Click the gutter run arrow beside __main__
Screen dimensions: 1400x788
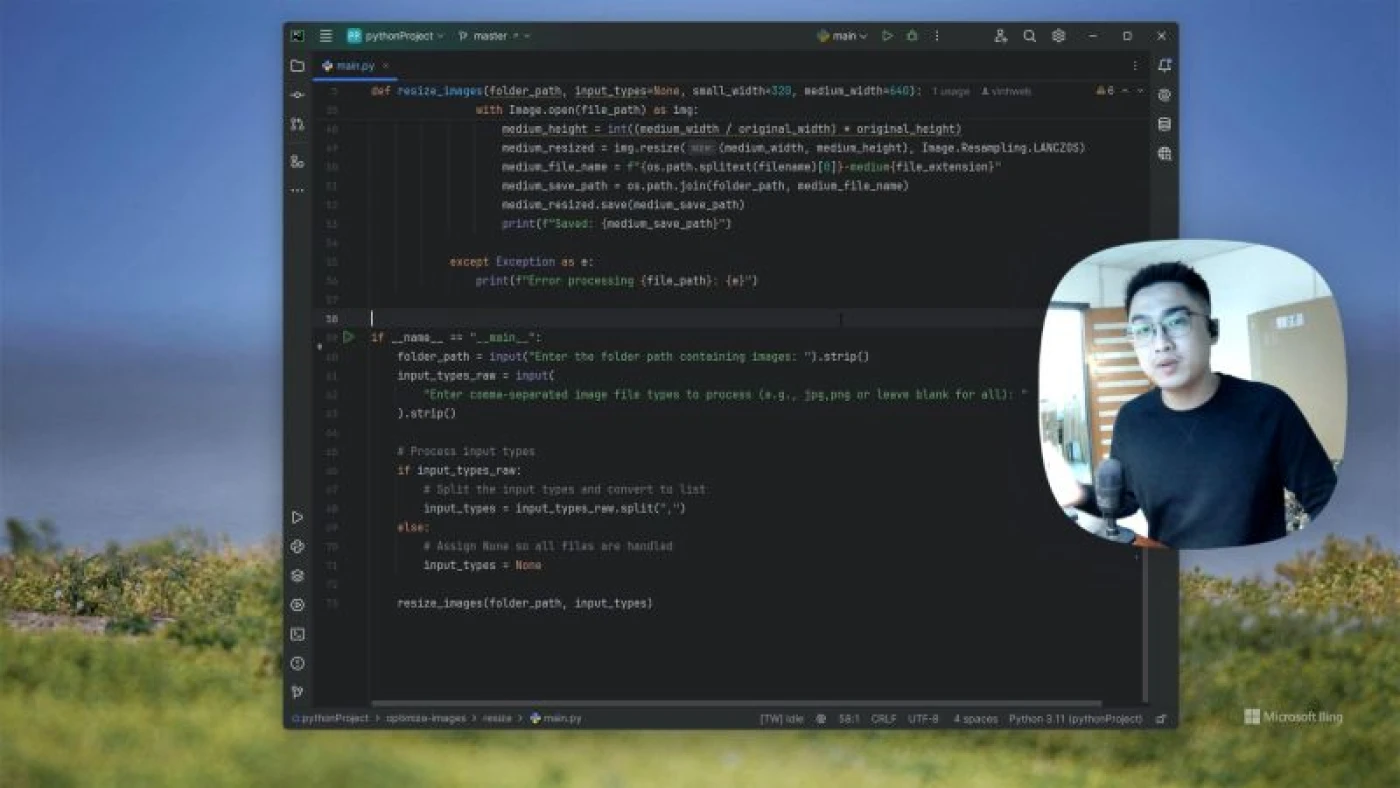tap(348, 337)
